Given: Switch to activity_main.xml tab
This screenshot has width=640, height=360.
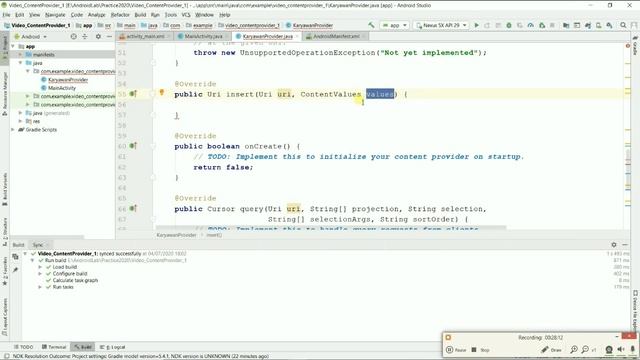Looking at the screenshot, I should point(144,36).
